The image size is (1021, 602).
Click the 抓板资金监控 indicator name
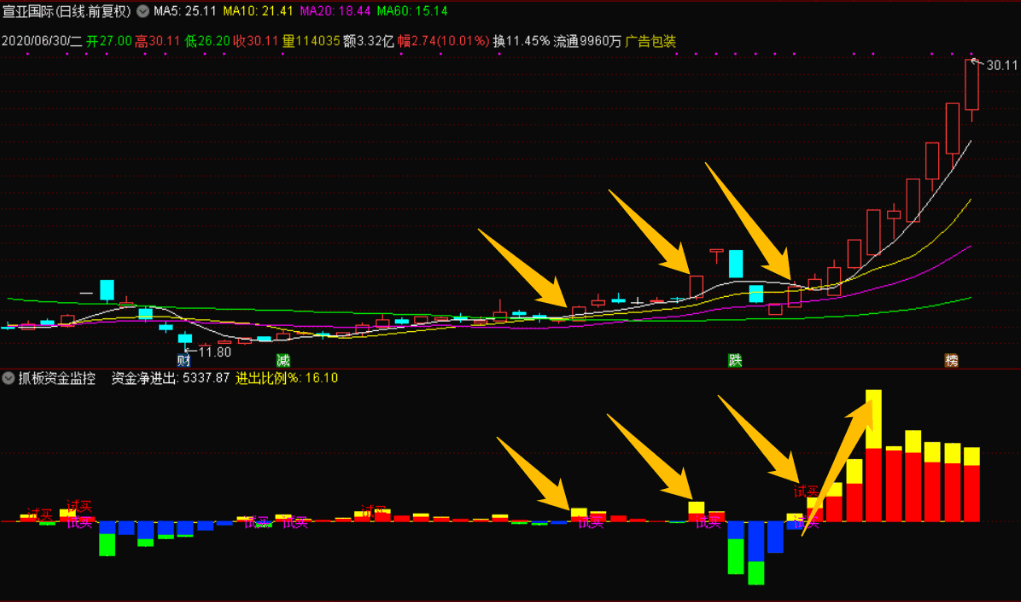point(57,378)
